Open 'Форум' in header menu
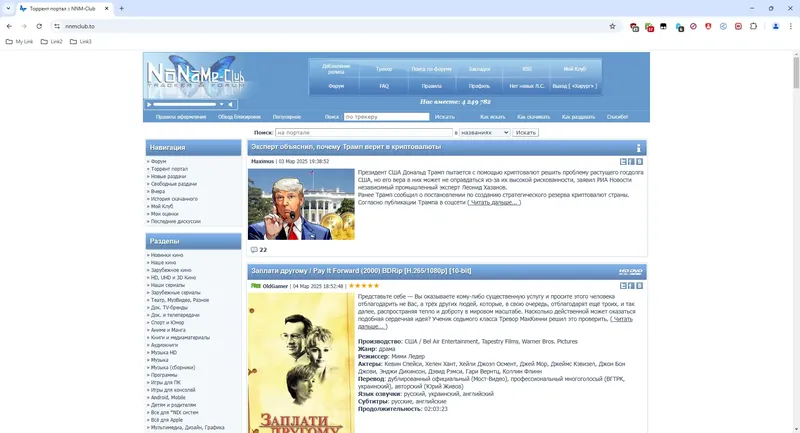Screen dimensions: 800x433 click(336, 86)
